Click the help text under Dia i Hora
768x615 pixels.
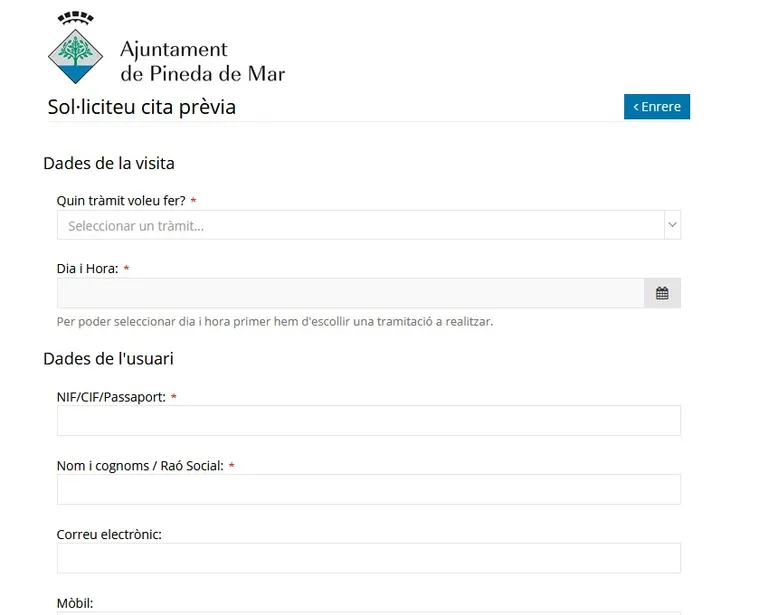click(275, 322)
